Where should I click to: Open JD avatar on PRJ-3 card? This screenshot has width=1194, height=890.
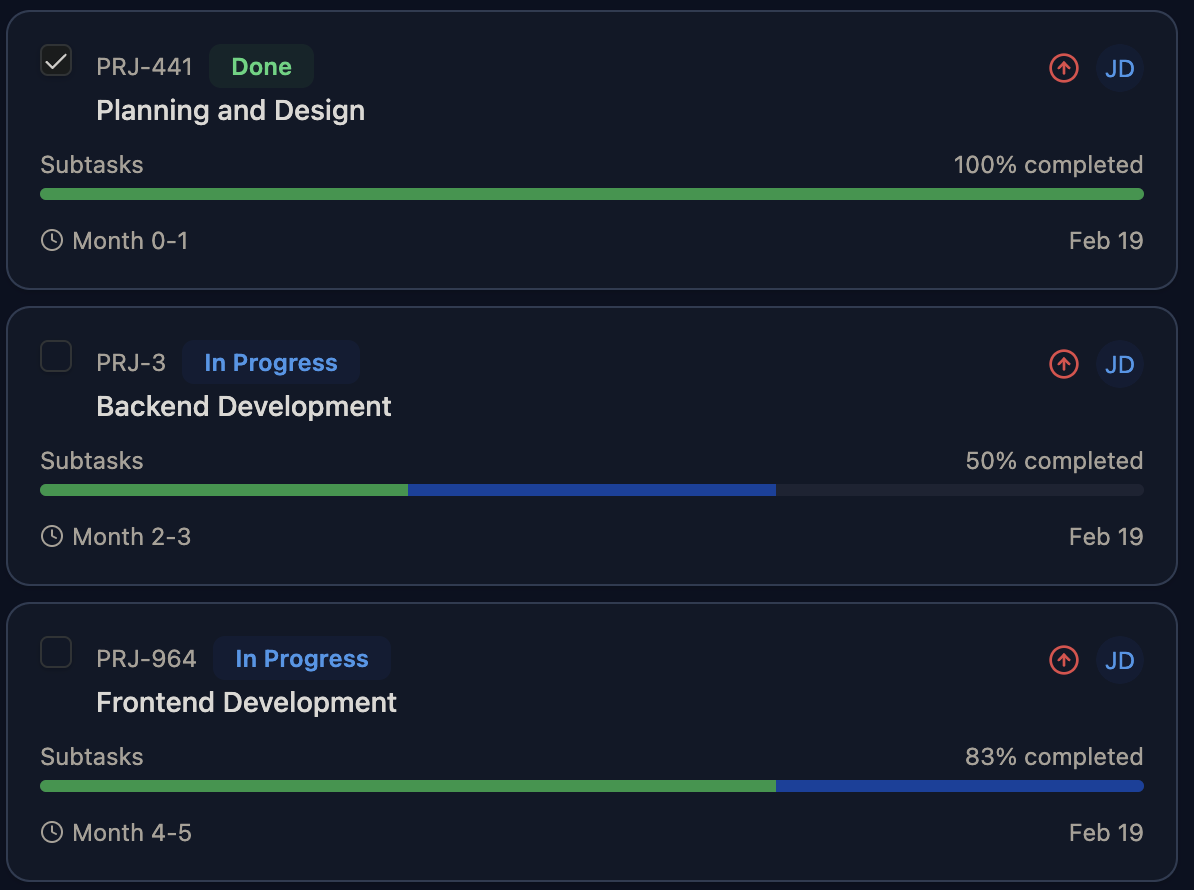point(1119,364)
